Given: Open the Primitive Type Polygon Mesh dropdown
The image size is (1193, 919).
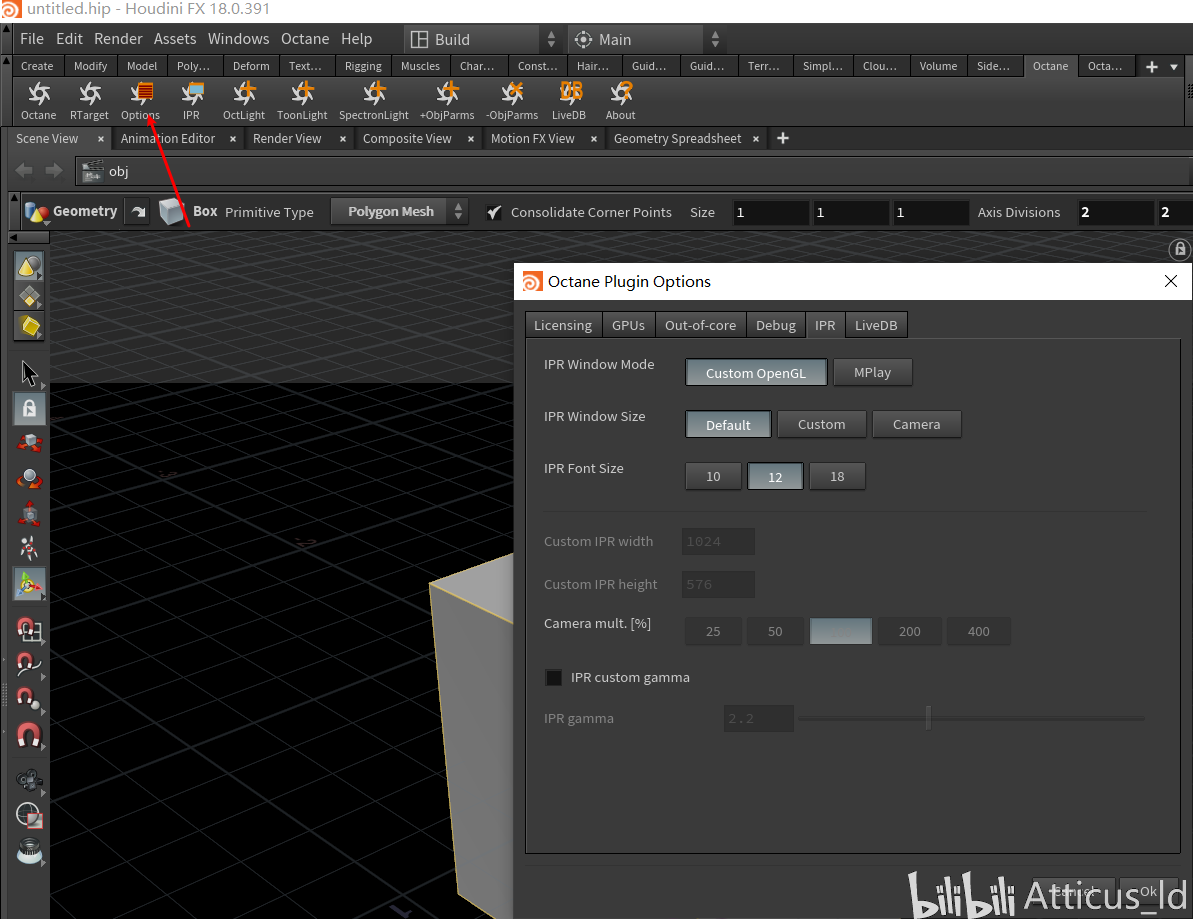Looking at the screenshot, I should coord(400,212).
